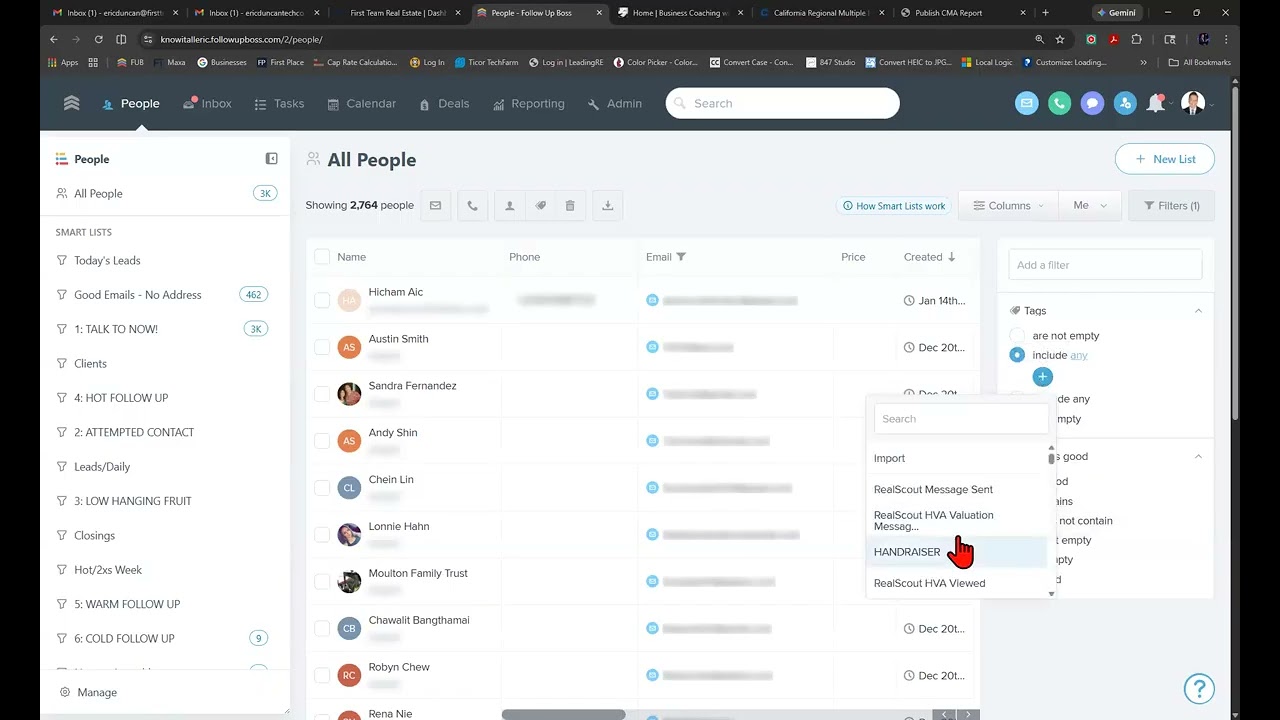Check the Sandra Fernandez row checkbox

pos(322,394)
